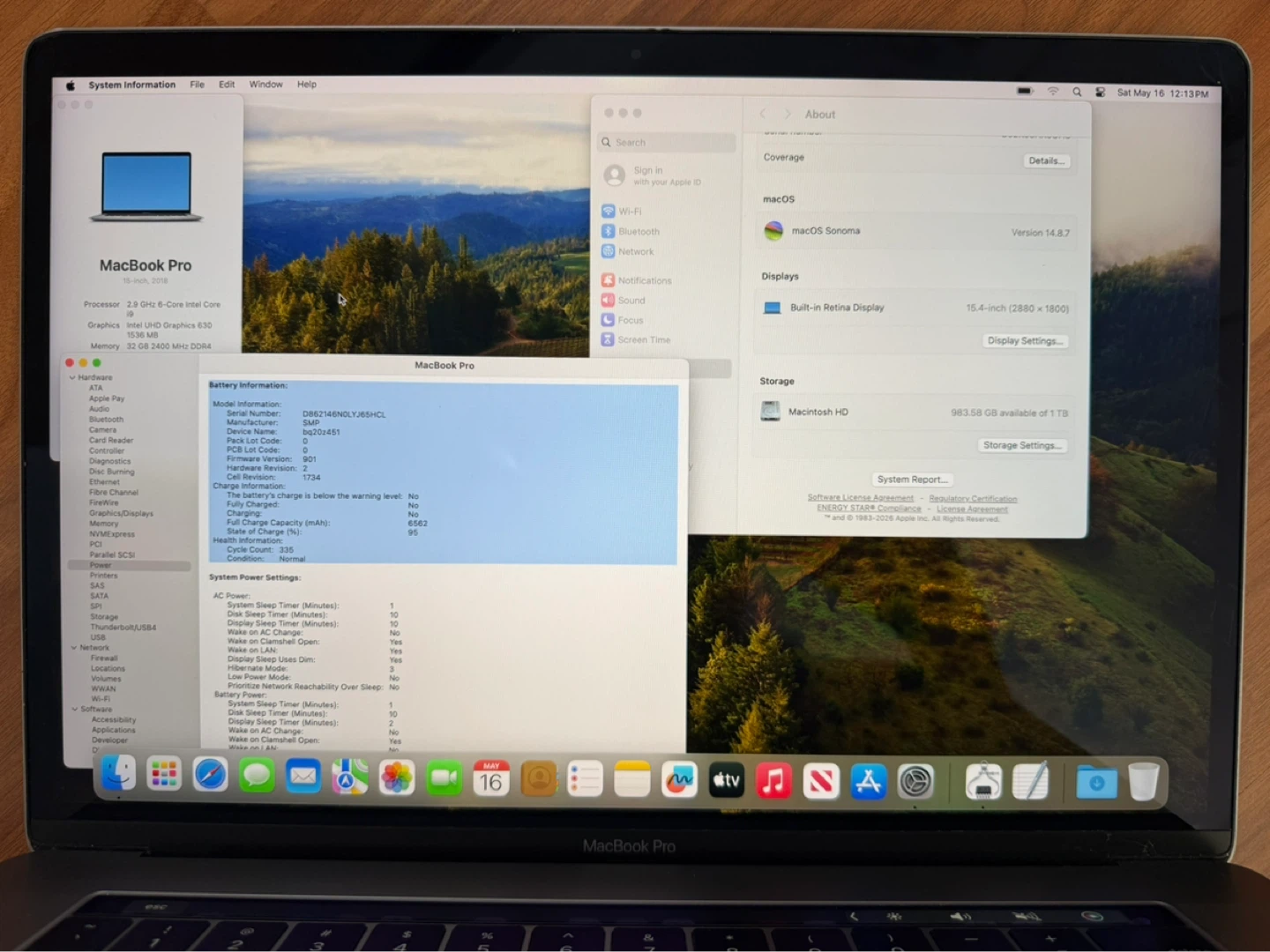Go back in System Settings About
The height and width of the screenshot is (952, 1270).
(763, 114)
